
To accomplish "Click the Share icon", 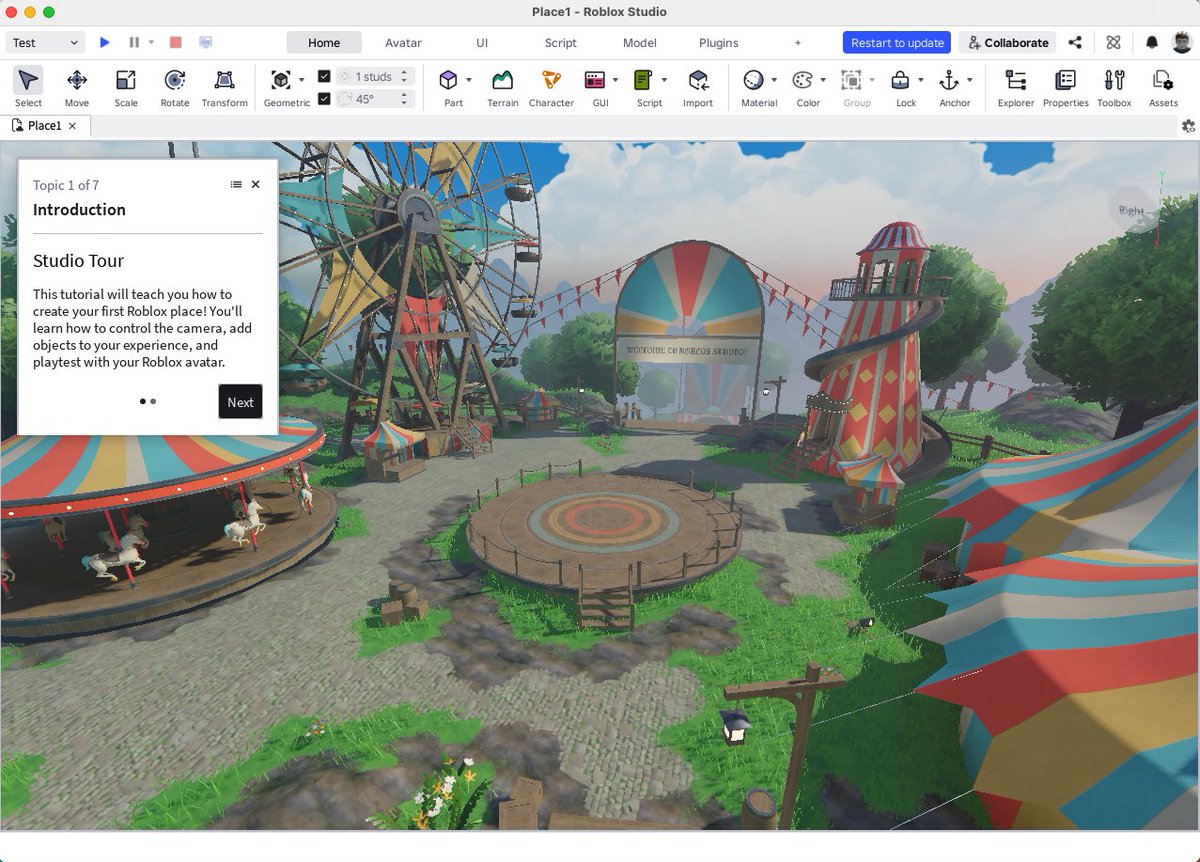I will click(1075, 43).
